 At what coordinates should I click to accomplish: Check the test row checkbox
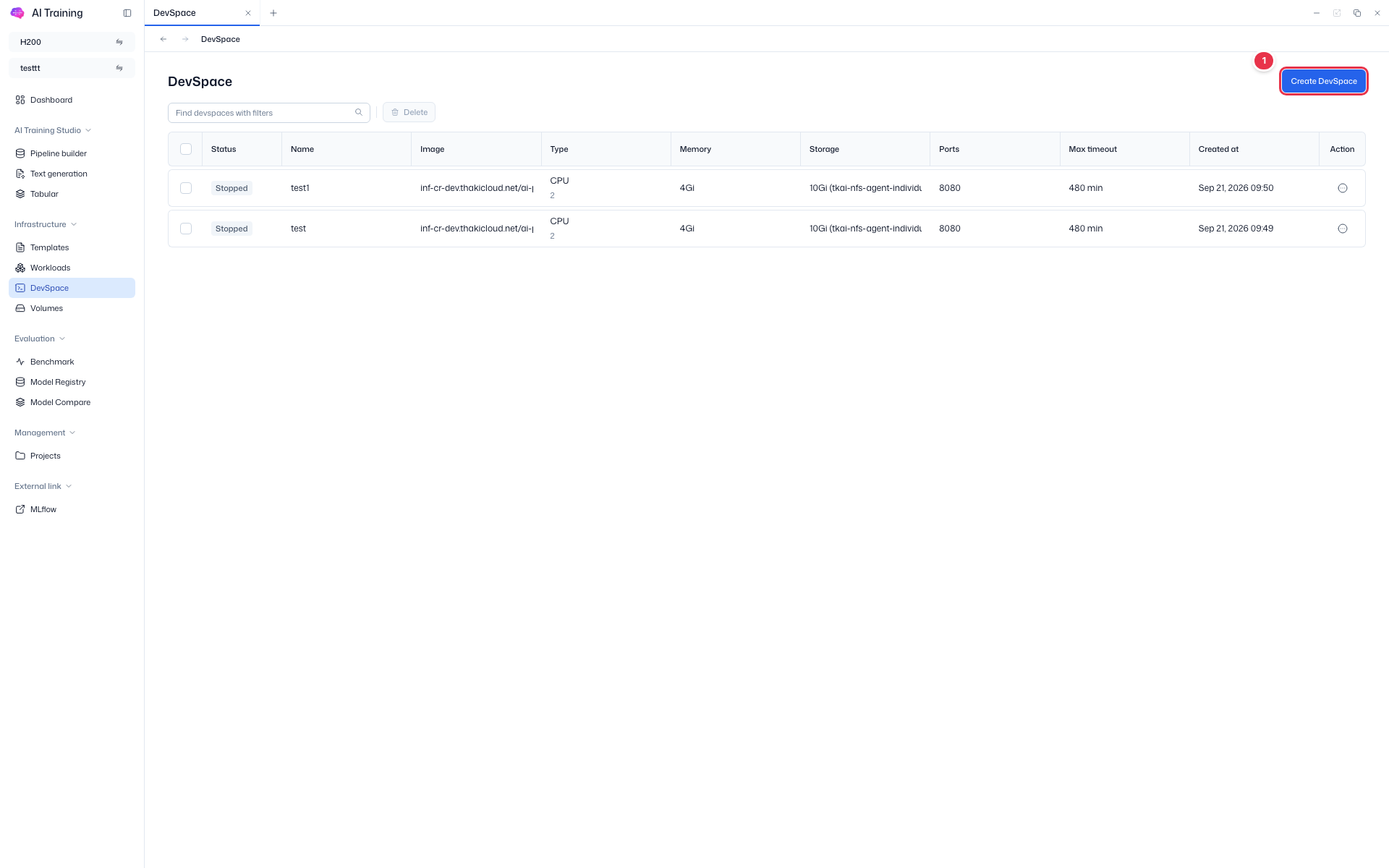186,229
